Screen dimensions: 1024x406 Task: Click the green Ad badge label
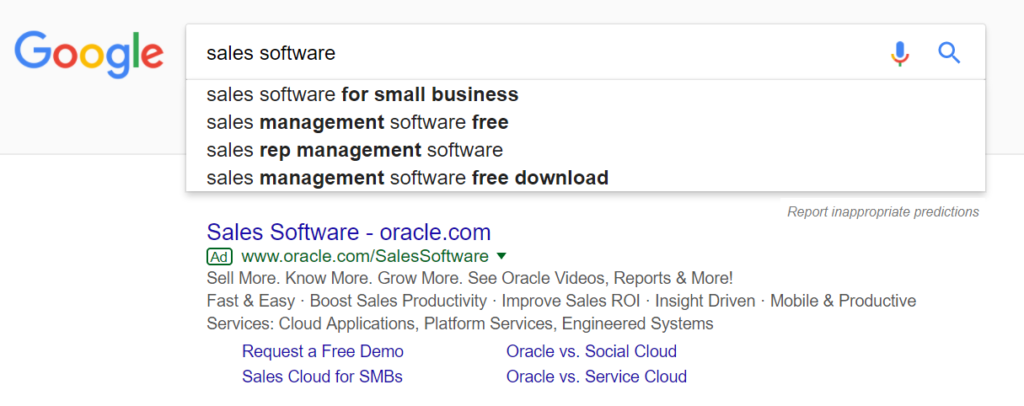tap(220, 256)
